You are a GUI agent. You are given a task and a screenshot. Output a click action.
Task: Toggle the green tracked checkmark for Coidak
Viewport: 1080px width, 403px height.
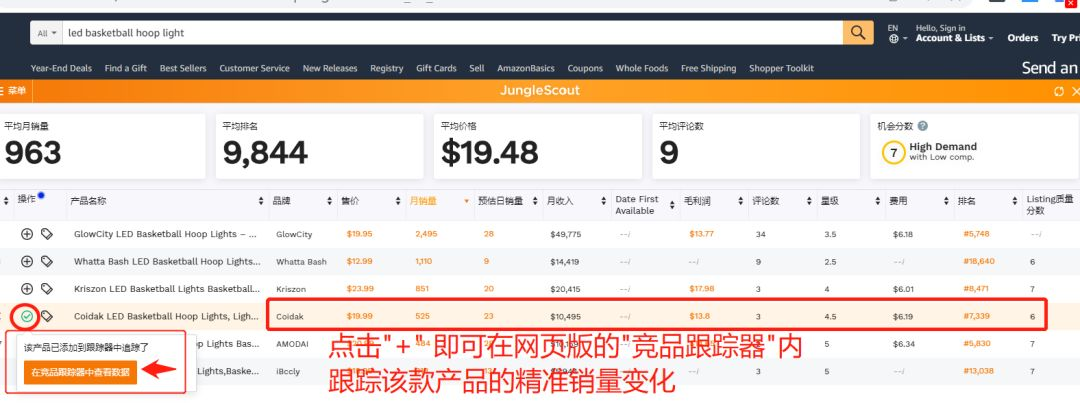point(27,316)
